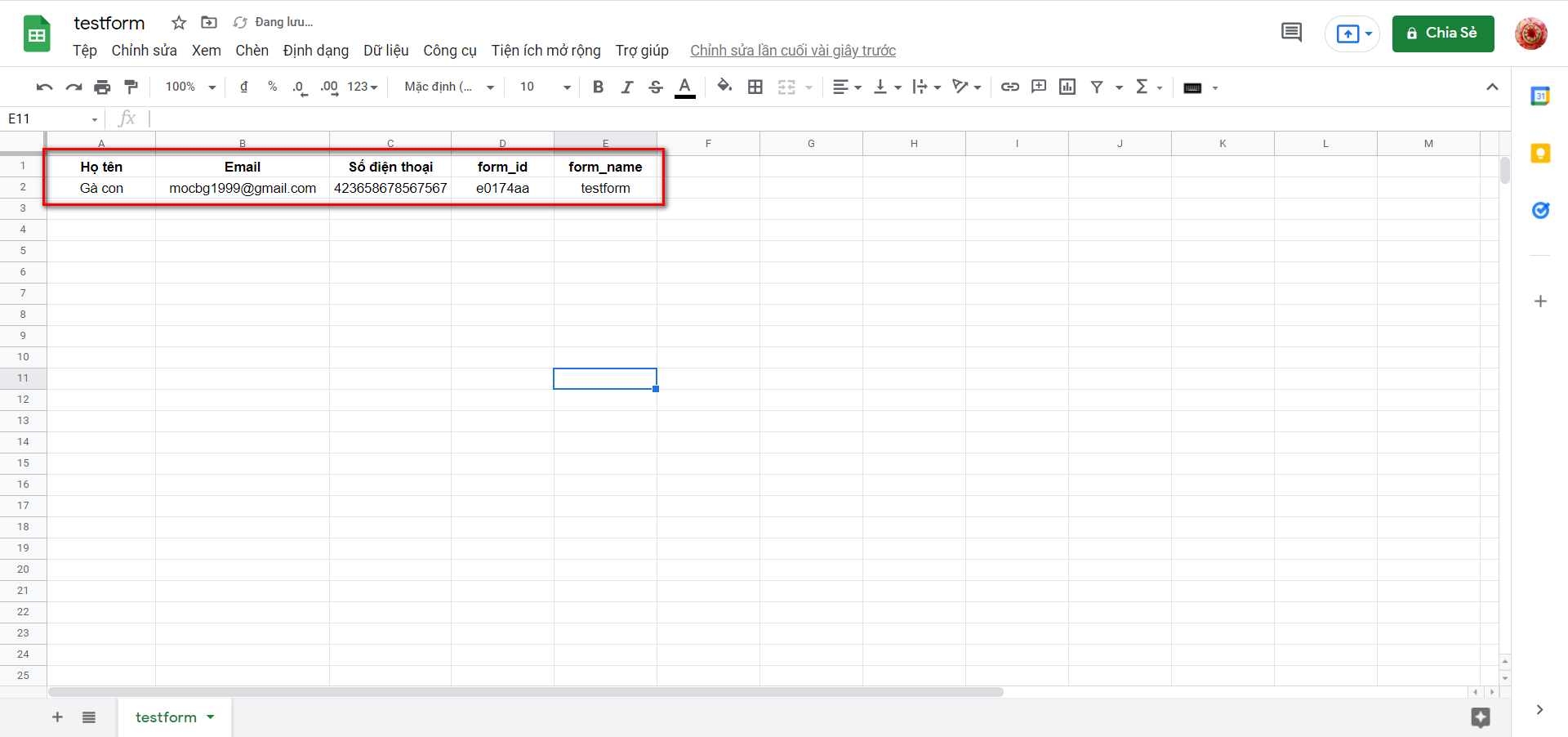Image resolution: width=1568 pixels, height=737 pixels.
Task: Open more number formats 123 dropdown
Action: pyautogui.click(x=363, y=87)
